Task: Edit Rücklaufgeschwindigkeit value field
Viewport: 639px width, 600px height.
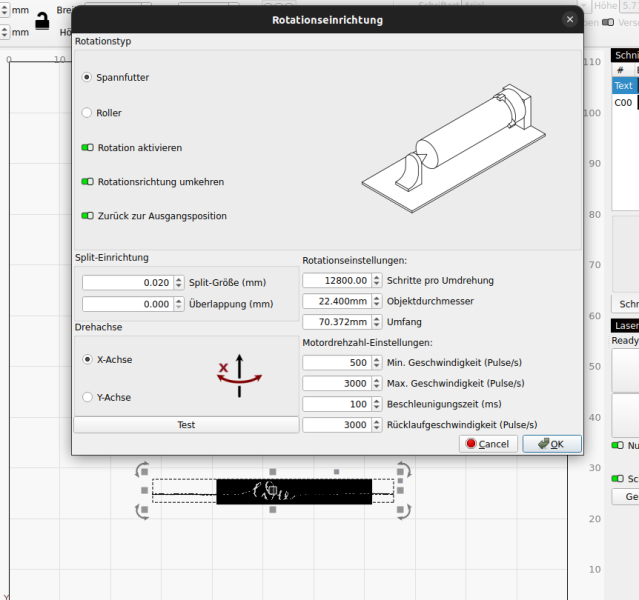Action: [x=337, y=425]
